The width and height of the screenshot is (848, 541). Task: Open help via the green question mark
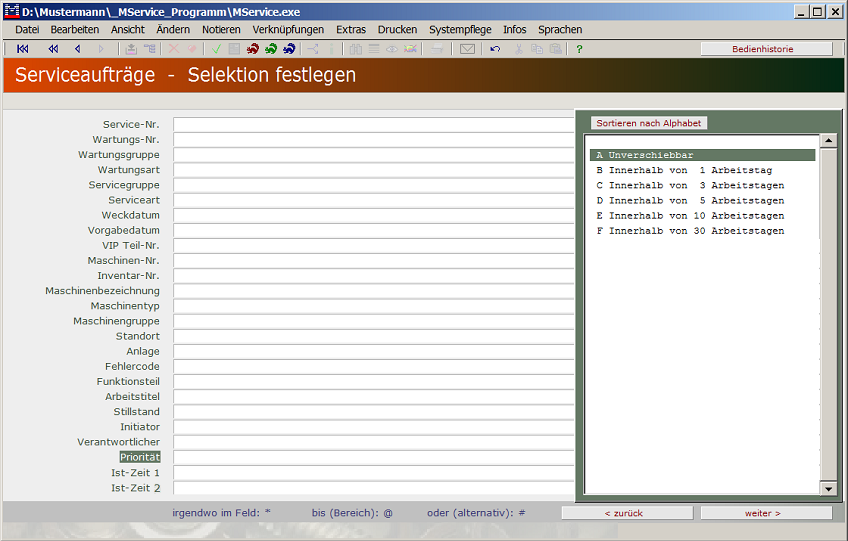point(579,49)
